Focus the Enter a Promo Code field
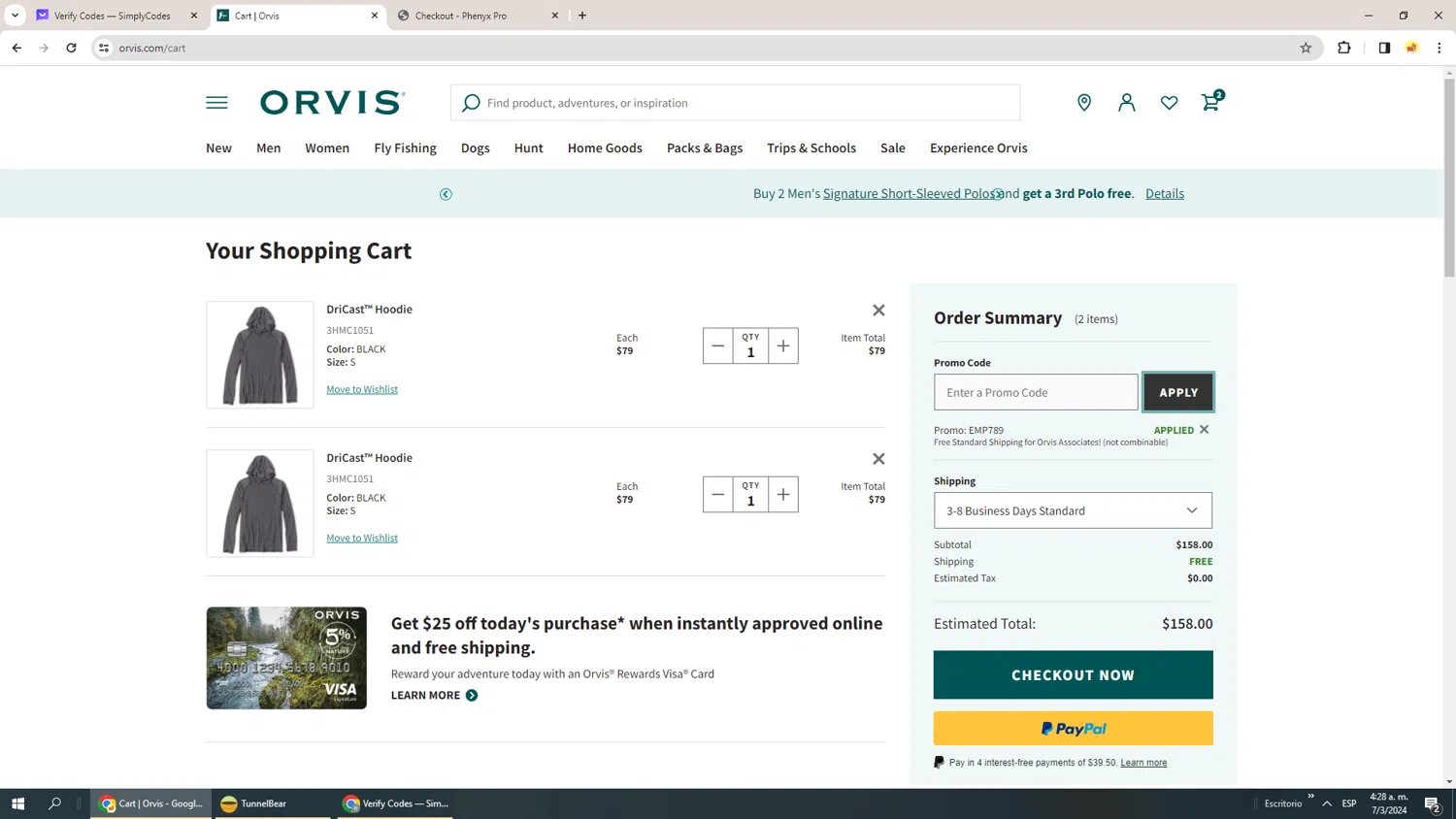This screenshot has height=819, width=1456. coord(1036,392)
